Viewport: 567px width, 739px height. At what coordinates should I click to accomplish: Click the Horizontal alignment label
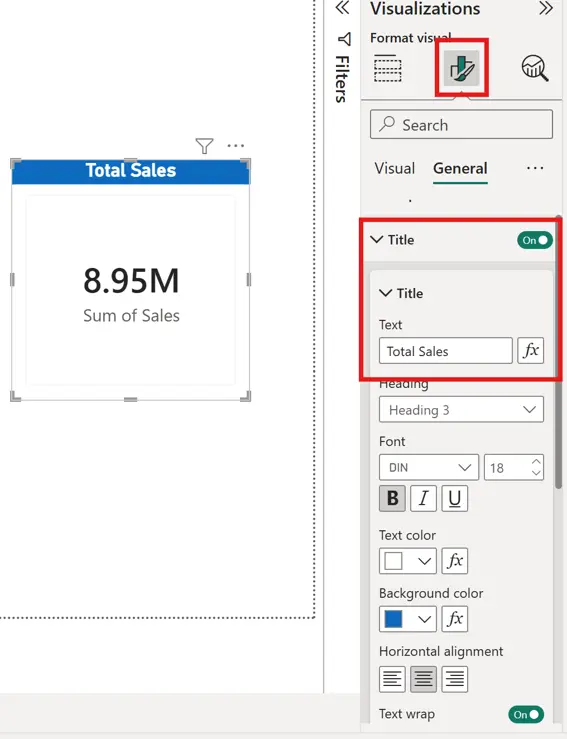tap(441, 651)
